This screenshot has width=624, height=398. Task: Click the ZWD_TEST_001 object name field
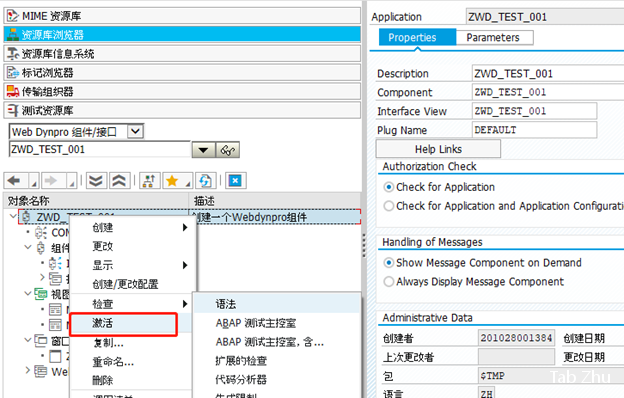(x=99, y=150)
